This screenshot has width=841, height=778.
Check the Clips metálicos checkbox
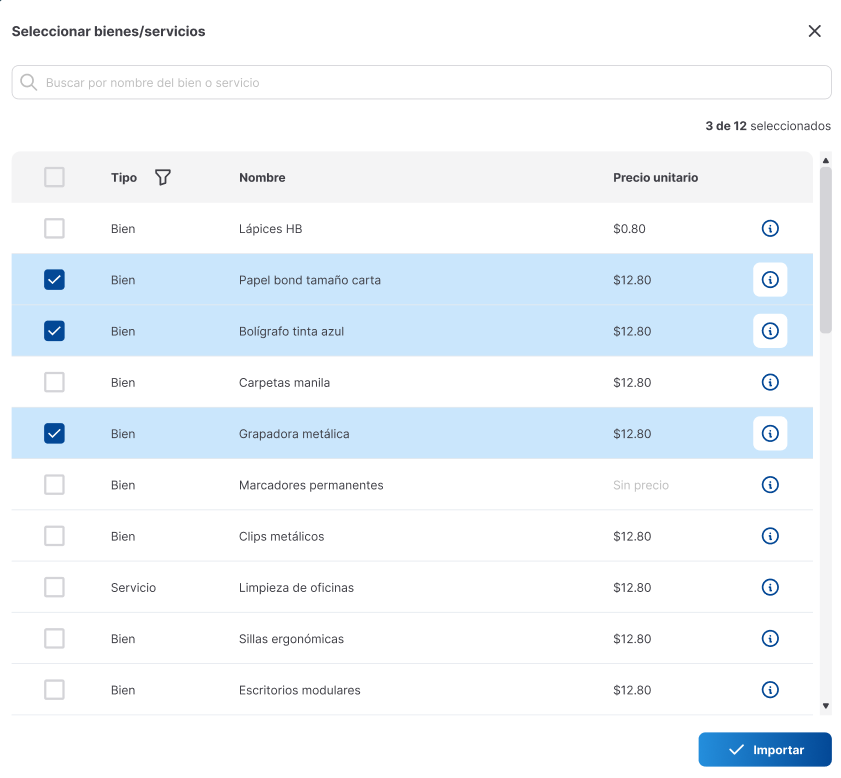coord(54,536)
